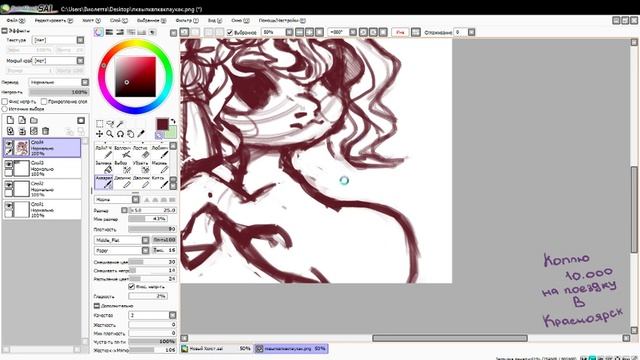Select the rotate canvas tool
Viewport: 640px width, 360px height.
120,133
